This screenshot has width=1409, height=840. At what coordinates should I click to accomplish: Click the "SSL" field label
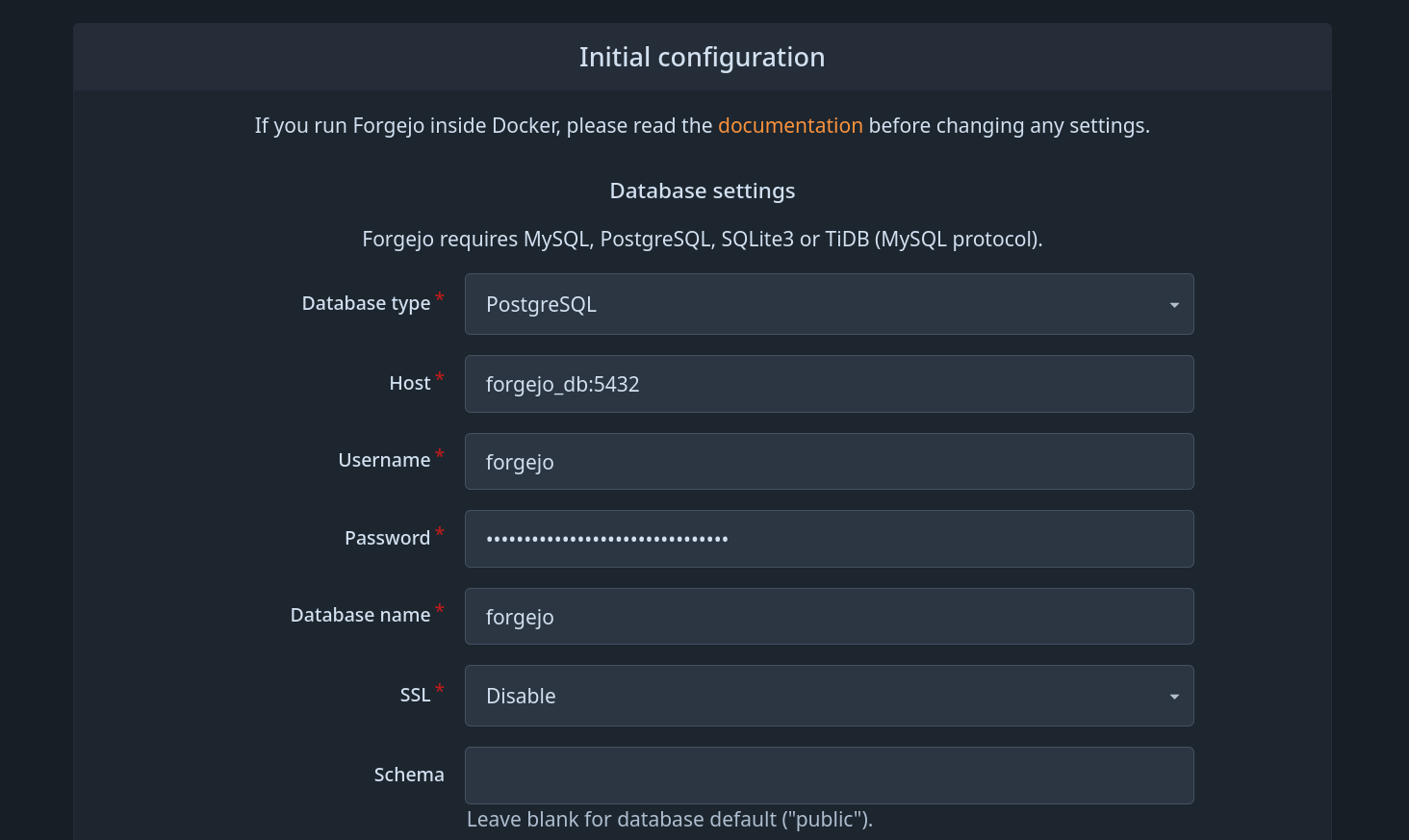coord(415,695)
